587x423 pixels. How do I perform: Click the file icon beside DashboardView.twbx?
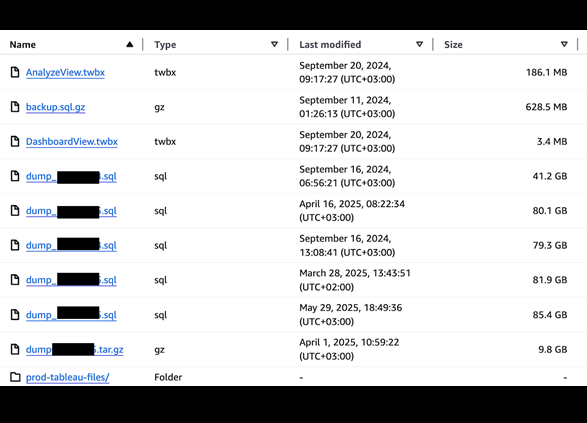15,141
